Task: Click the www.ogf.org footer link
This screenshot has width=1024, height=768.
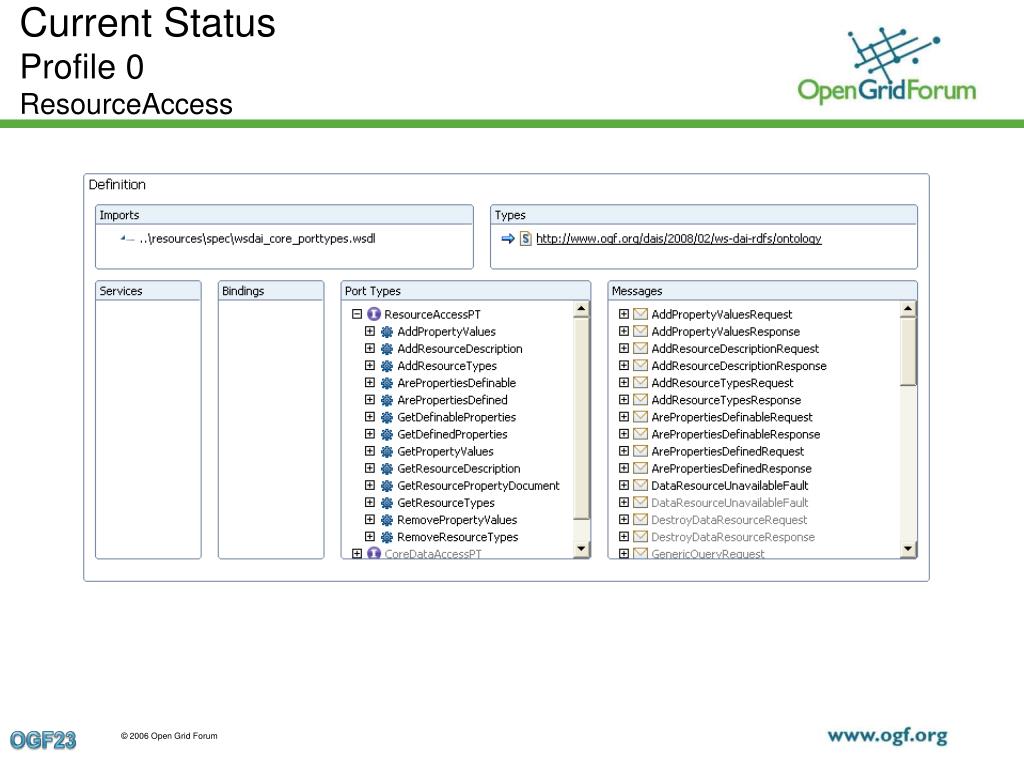Action: tap(888, 737)
